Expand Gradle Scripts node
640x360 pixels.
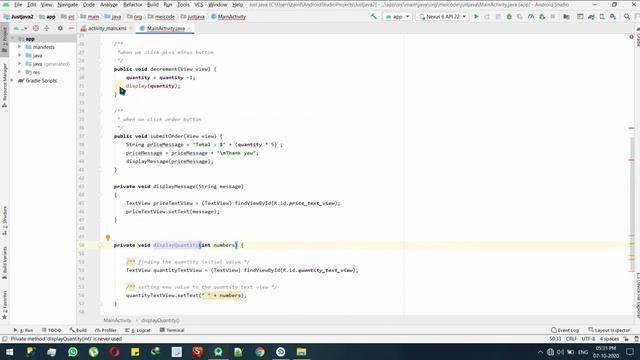[12, 80]
